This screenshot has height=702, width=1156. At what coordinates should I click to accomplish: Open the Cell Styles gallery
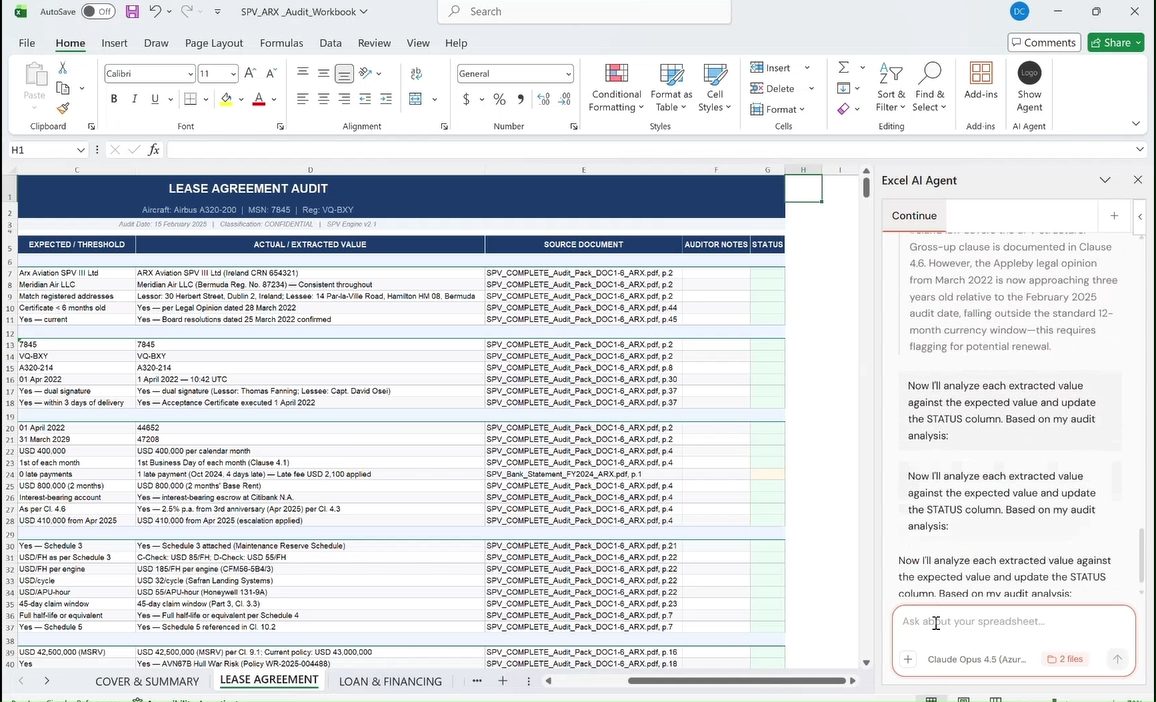pyautogui.click(x=714, y=88)
